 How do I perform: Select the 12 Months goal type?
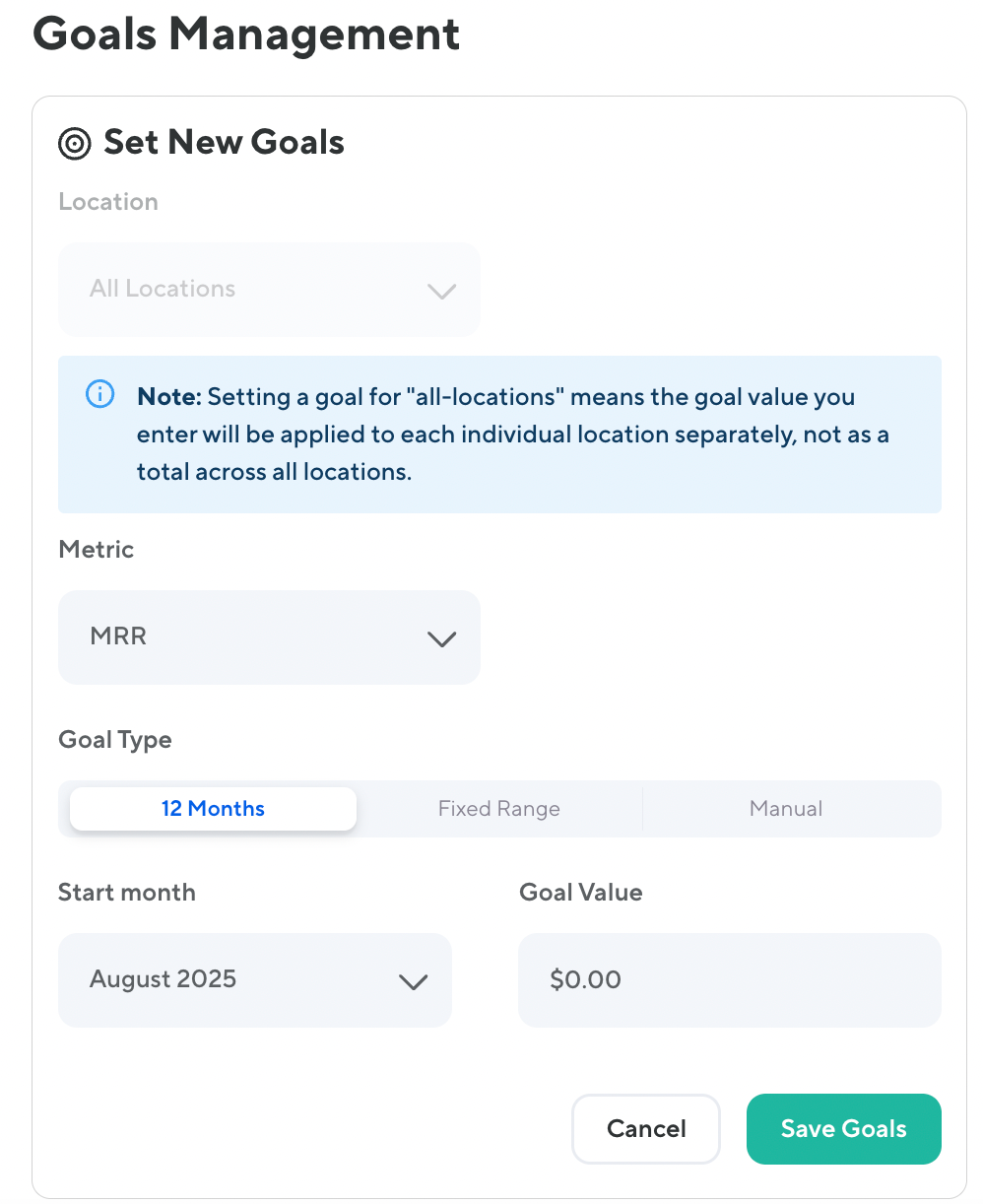(213, 809)
